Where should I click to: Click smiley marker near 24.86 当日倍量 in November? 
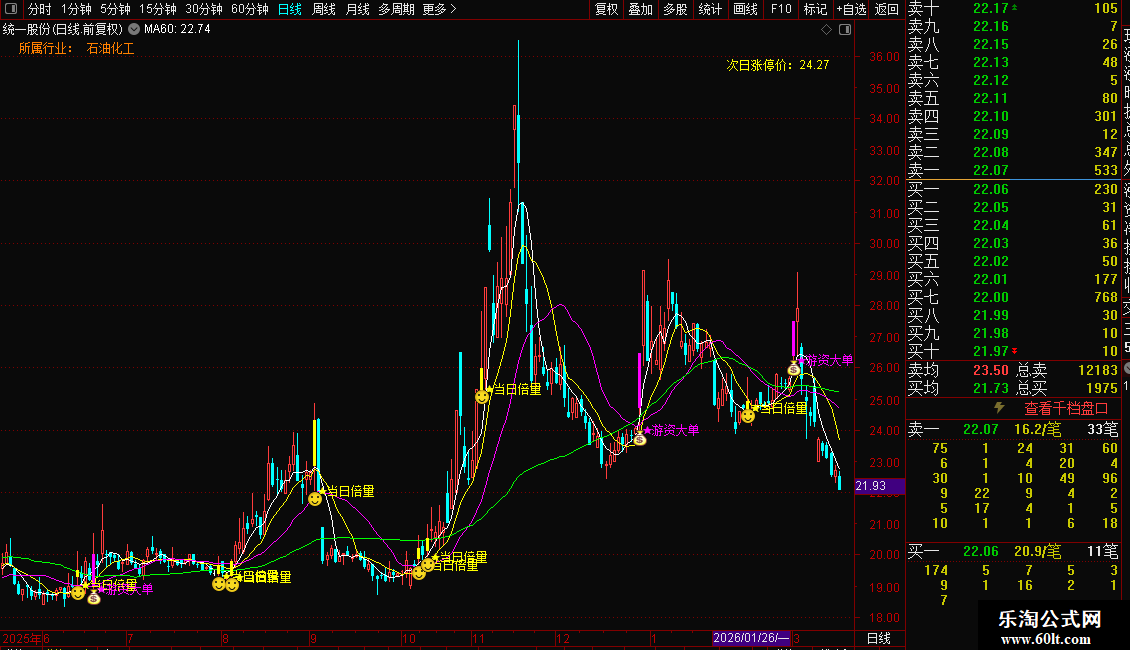482,396
